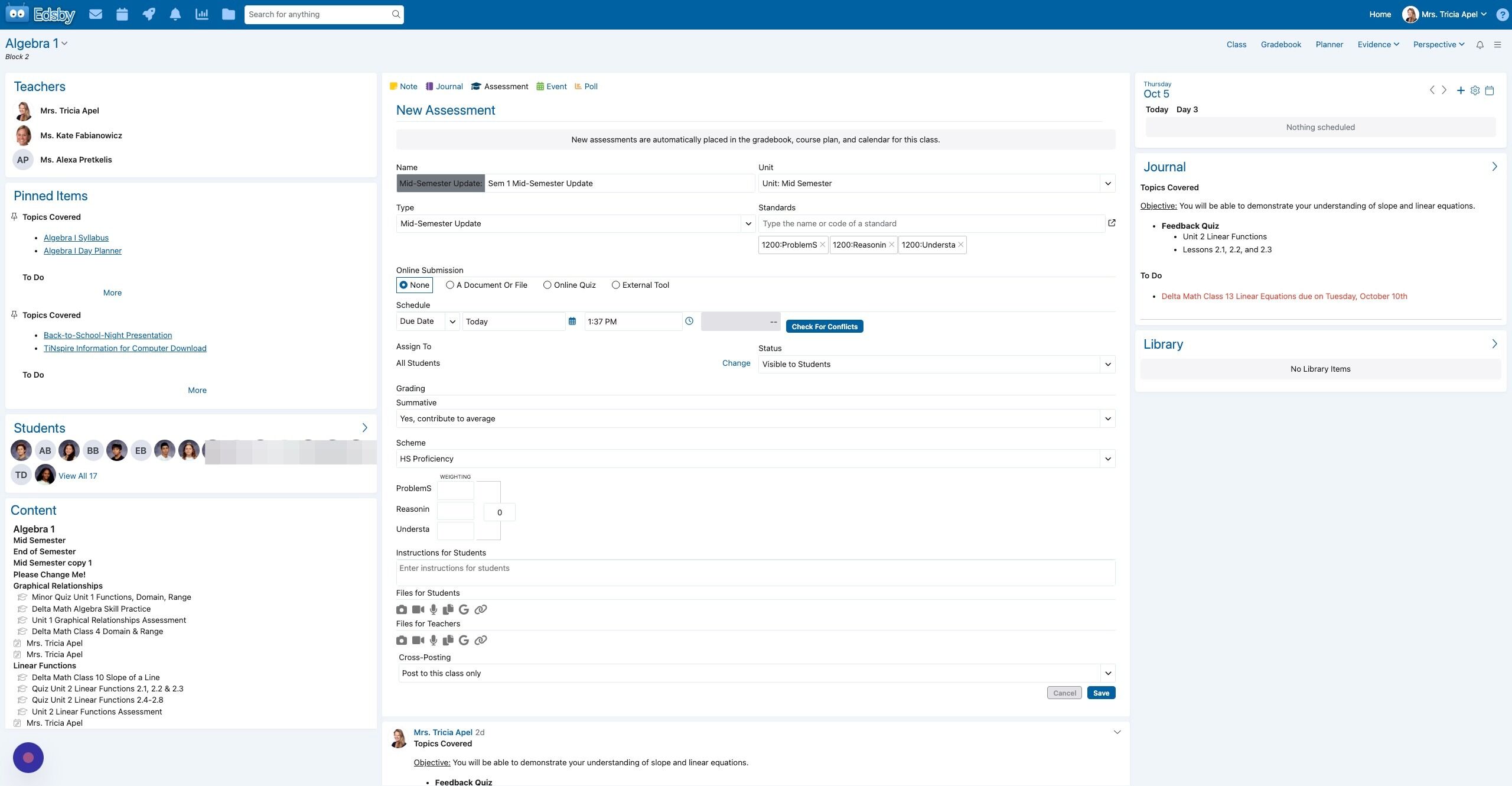The width and height of the screenshot is (1512, 786).
Task: Expand the Students panel chevron
Action: point(364,427)
